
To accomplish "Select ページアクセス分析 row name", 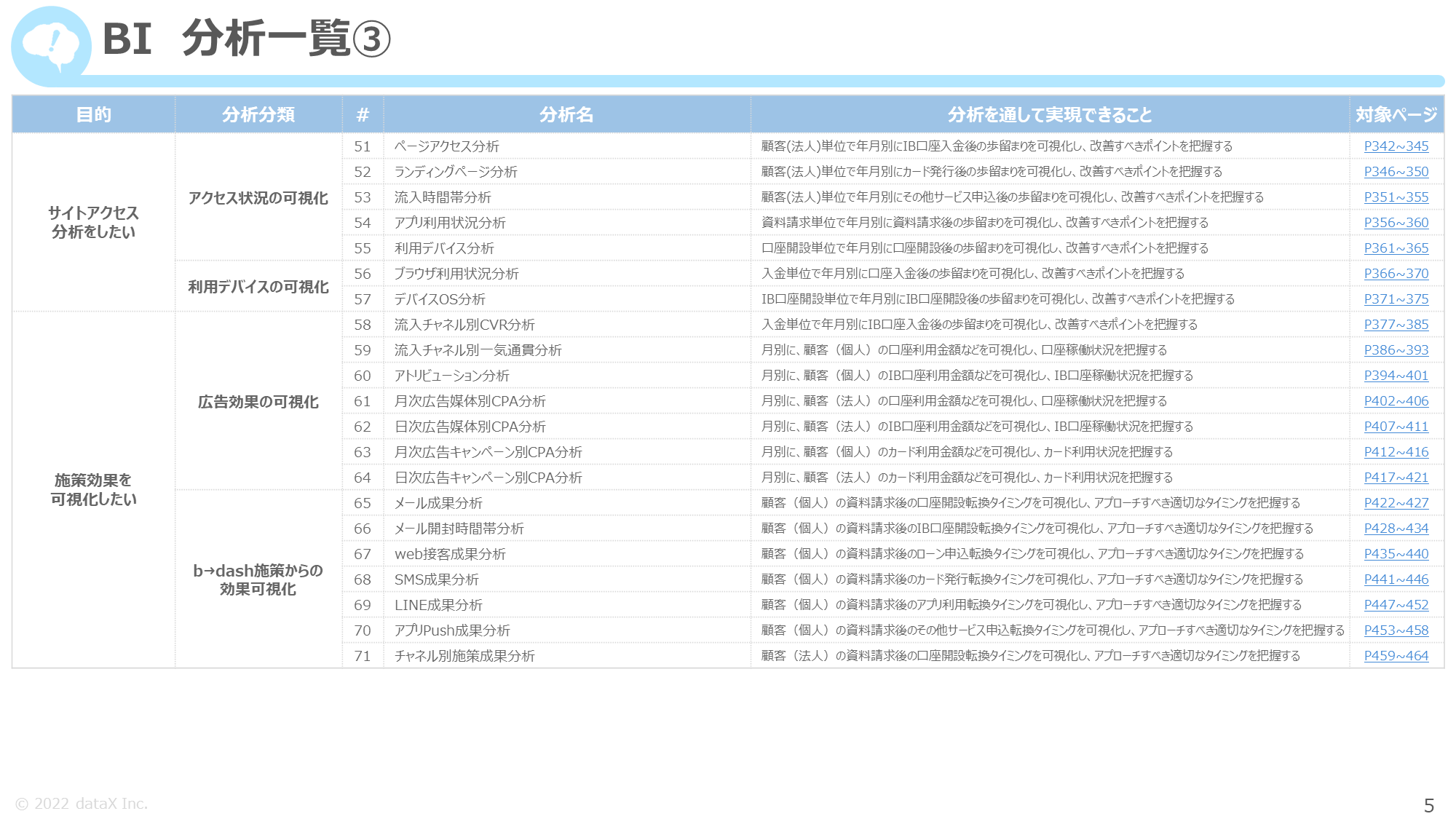I will (x=446, y=146).
